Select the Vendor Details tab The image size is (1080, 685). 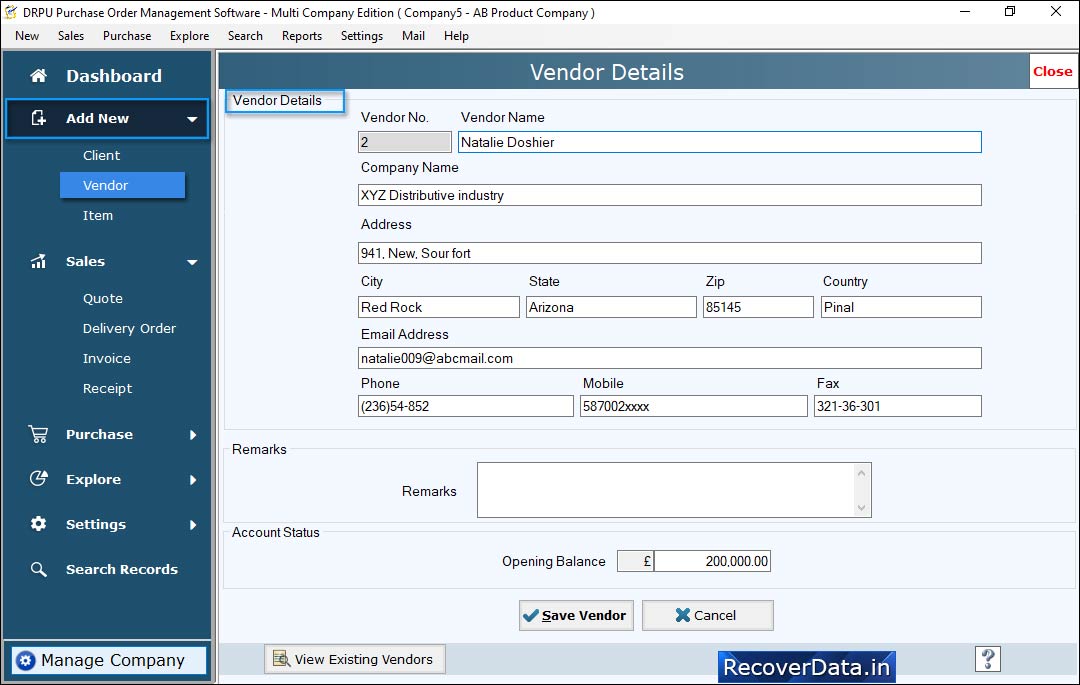tap(284, 101)
